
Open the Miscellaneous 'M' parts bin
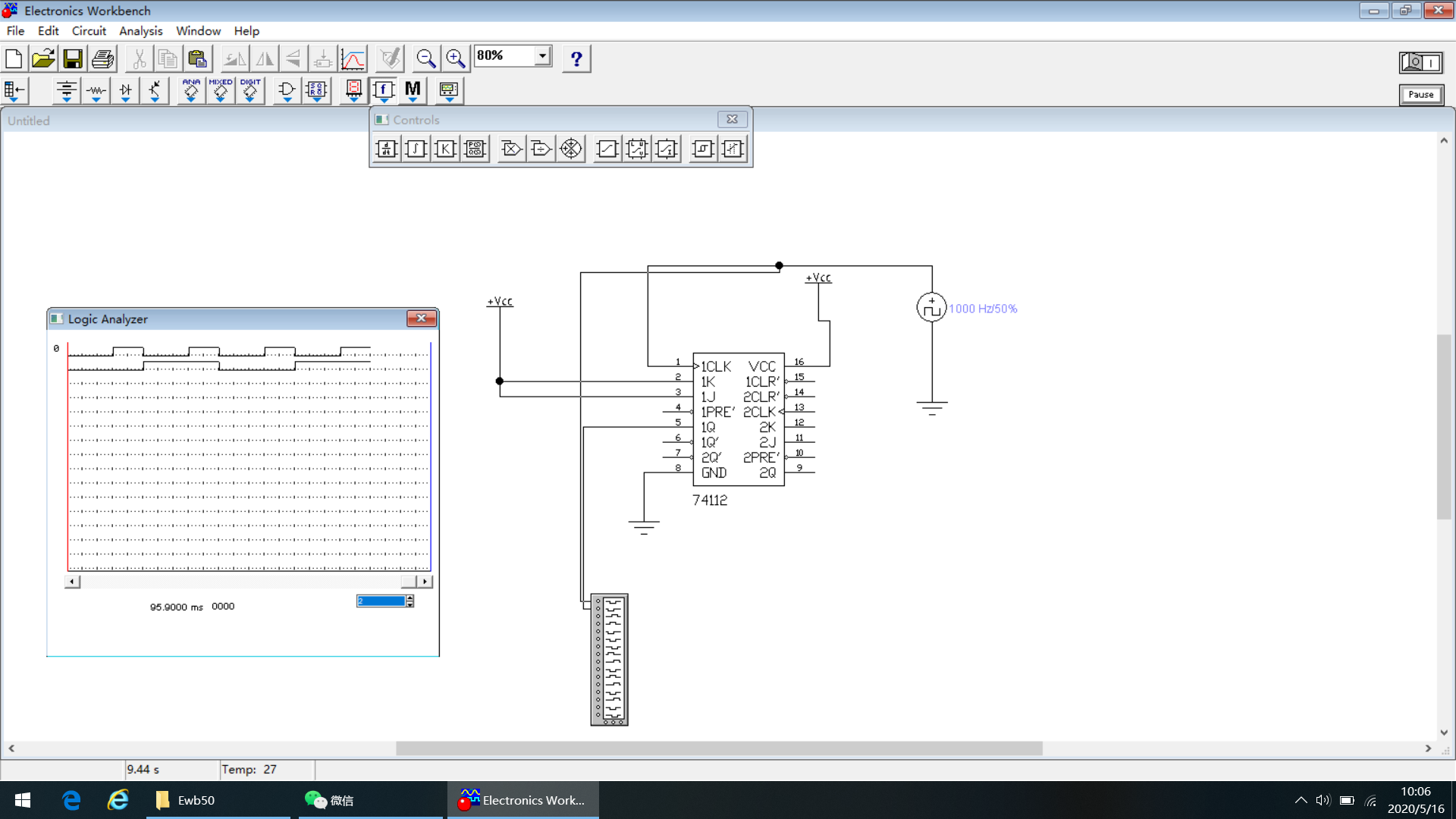coord(413,90)
